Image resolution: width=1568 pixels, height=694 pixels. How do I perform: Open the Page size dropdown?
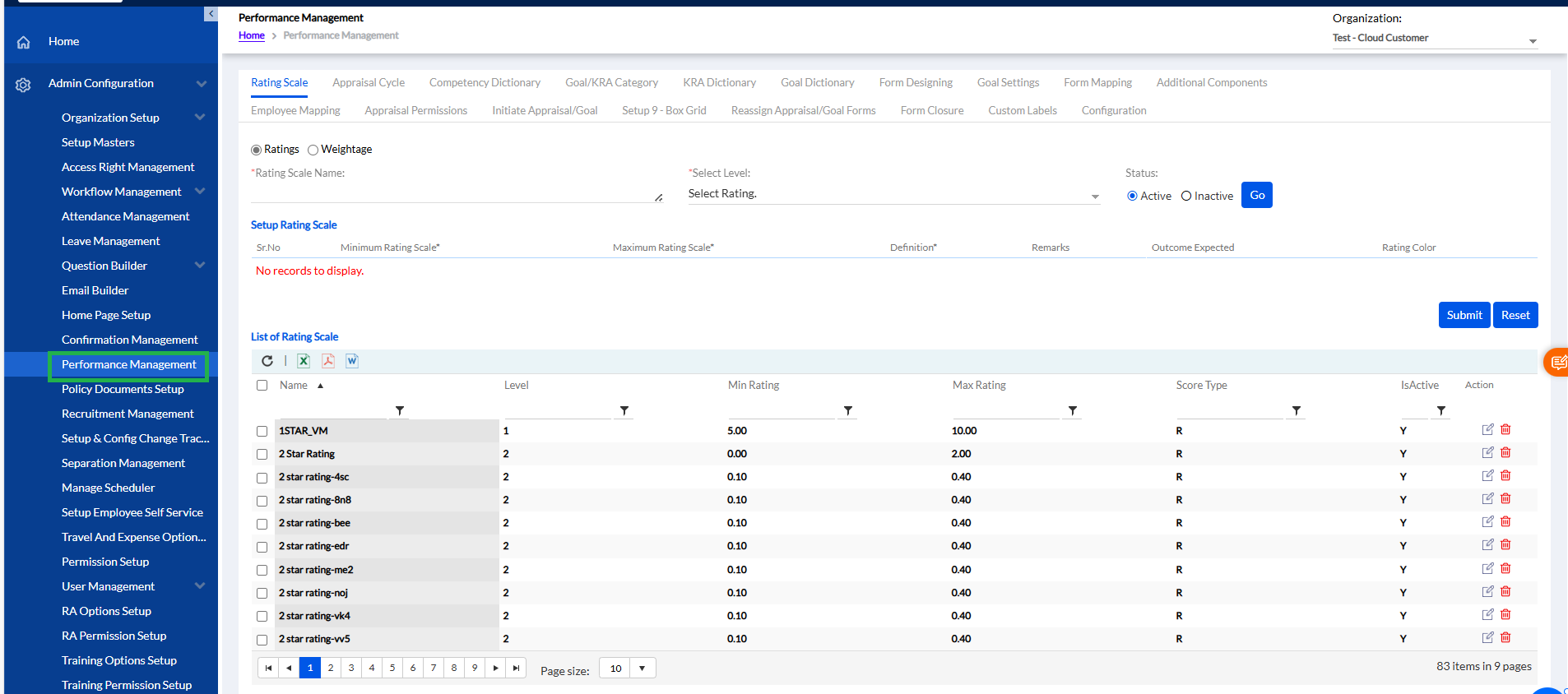click(x=642, y=669)
